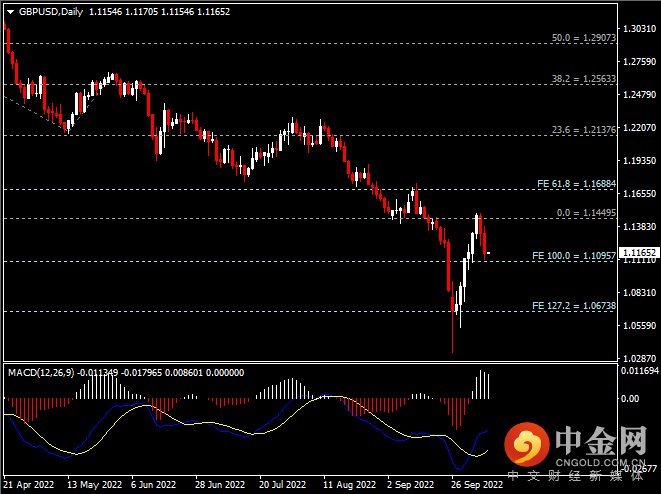This screenshot has width=661, height=494.
Task: Click price scale value 1.02870
Action: [640, 358]
